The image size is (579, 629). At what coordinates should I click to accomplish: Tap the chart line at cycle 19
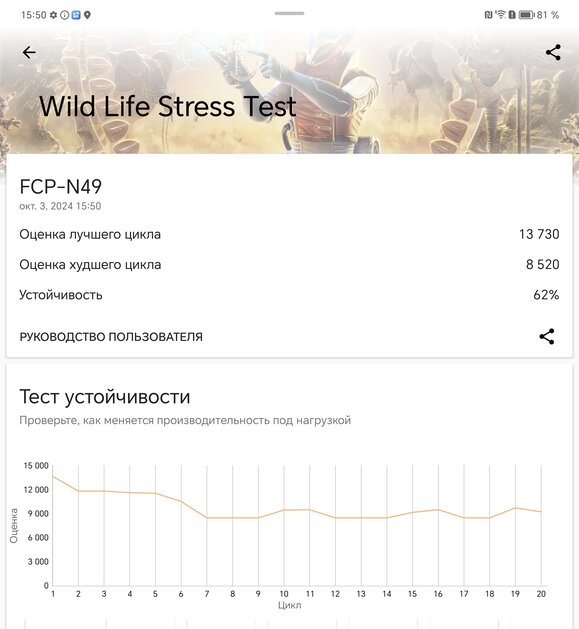(x=515, y=508)
